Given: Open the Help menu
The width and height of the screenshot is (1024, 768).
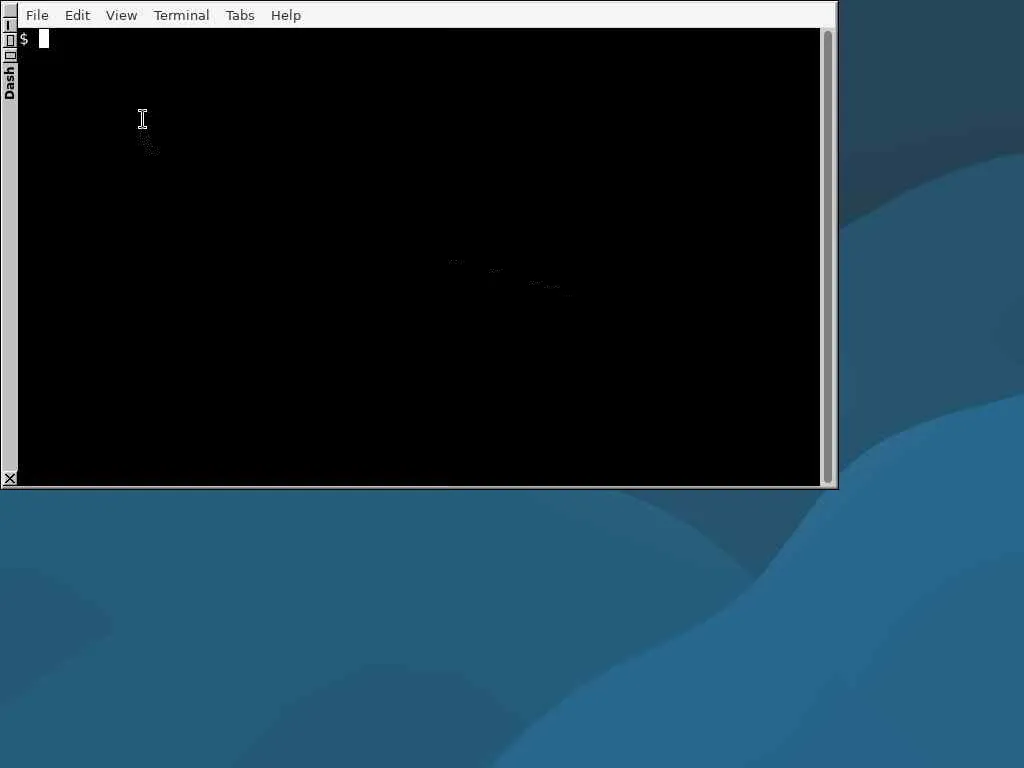Looking at the screenshot, I should click(x=285, y=15).
